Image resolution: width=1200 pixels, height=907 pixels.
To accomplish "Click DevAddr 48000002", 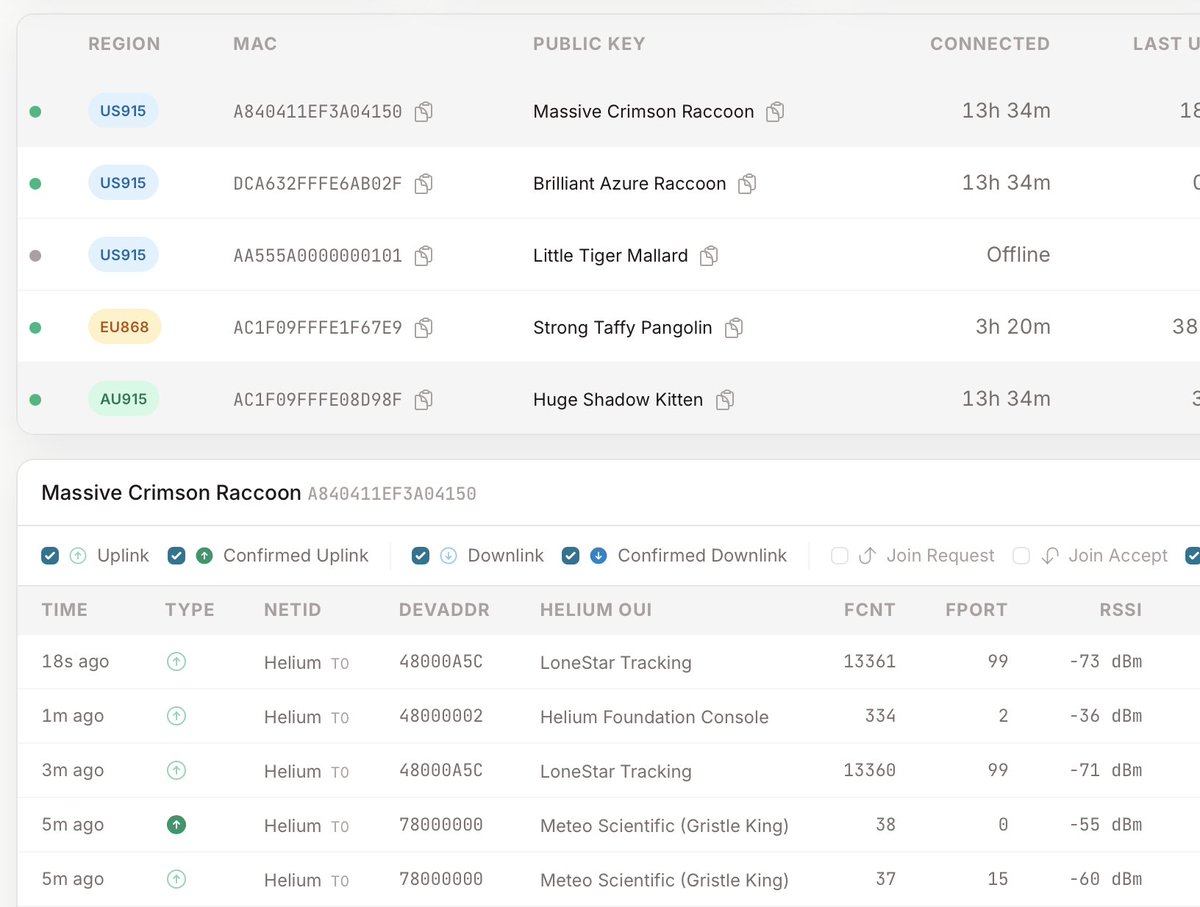I will click(441, 716).
